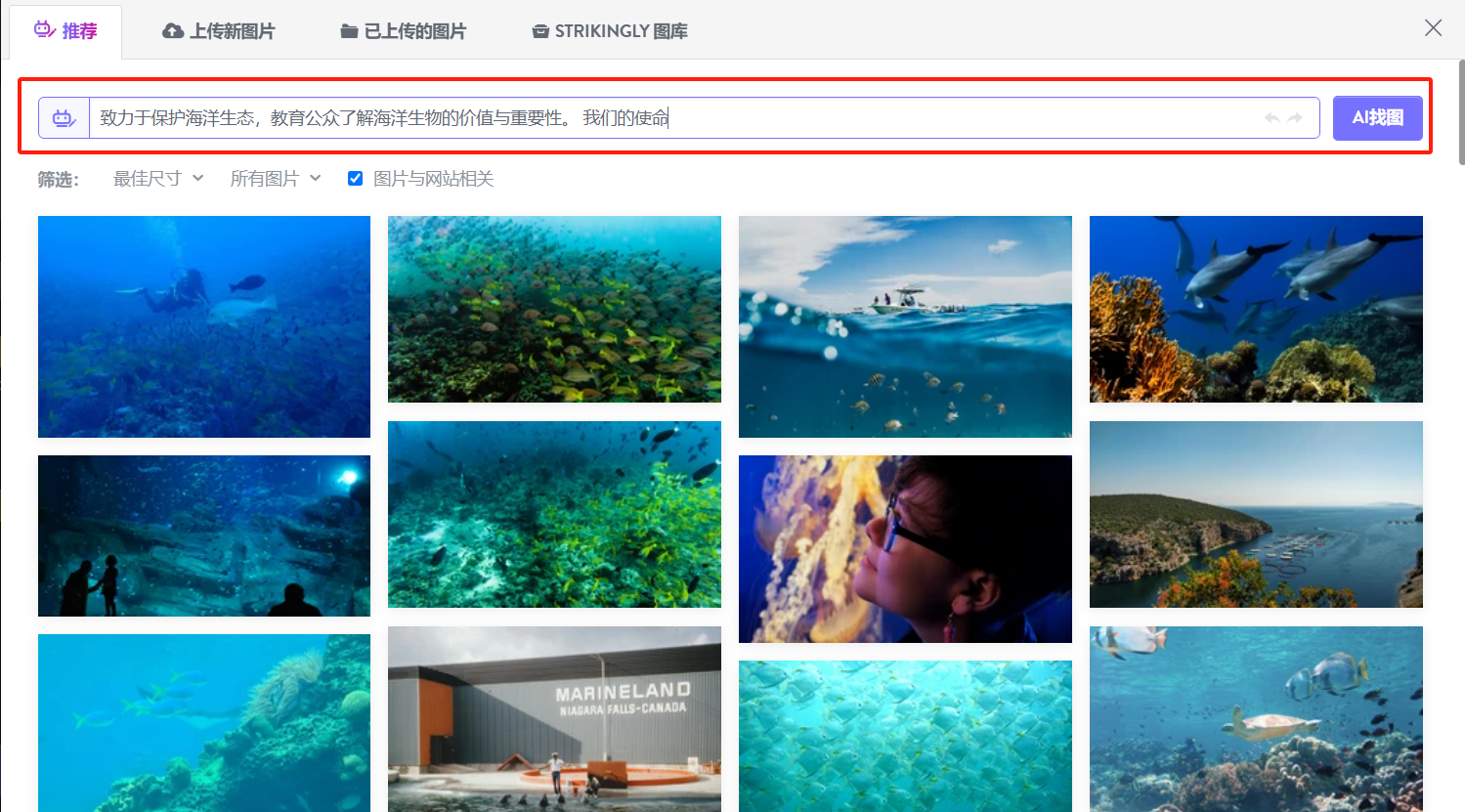Select the aquarium visitor silhouettes photo
The image size is (1465, 812).
(x=204, y=535)
